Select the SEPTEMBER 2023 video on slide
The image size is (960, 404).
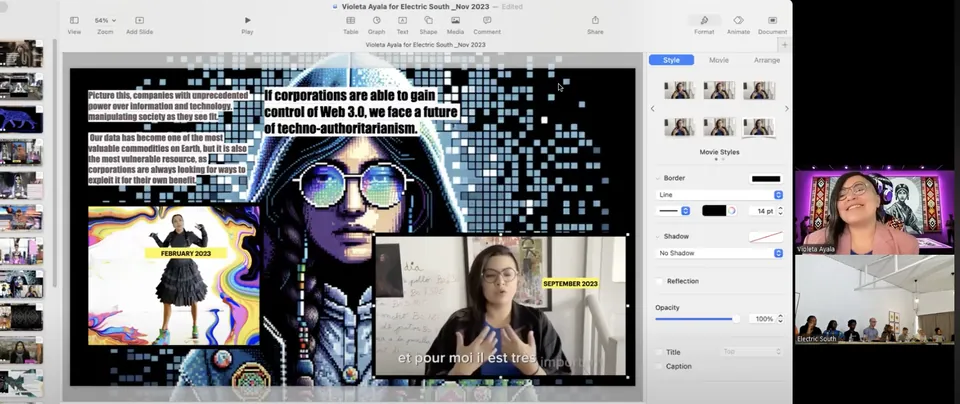tap(501, 305)
